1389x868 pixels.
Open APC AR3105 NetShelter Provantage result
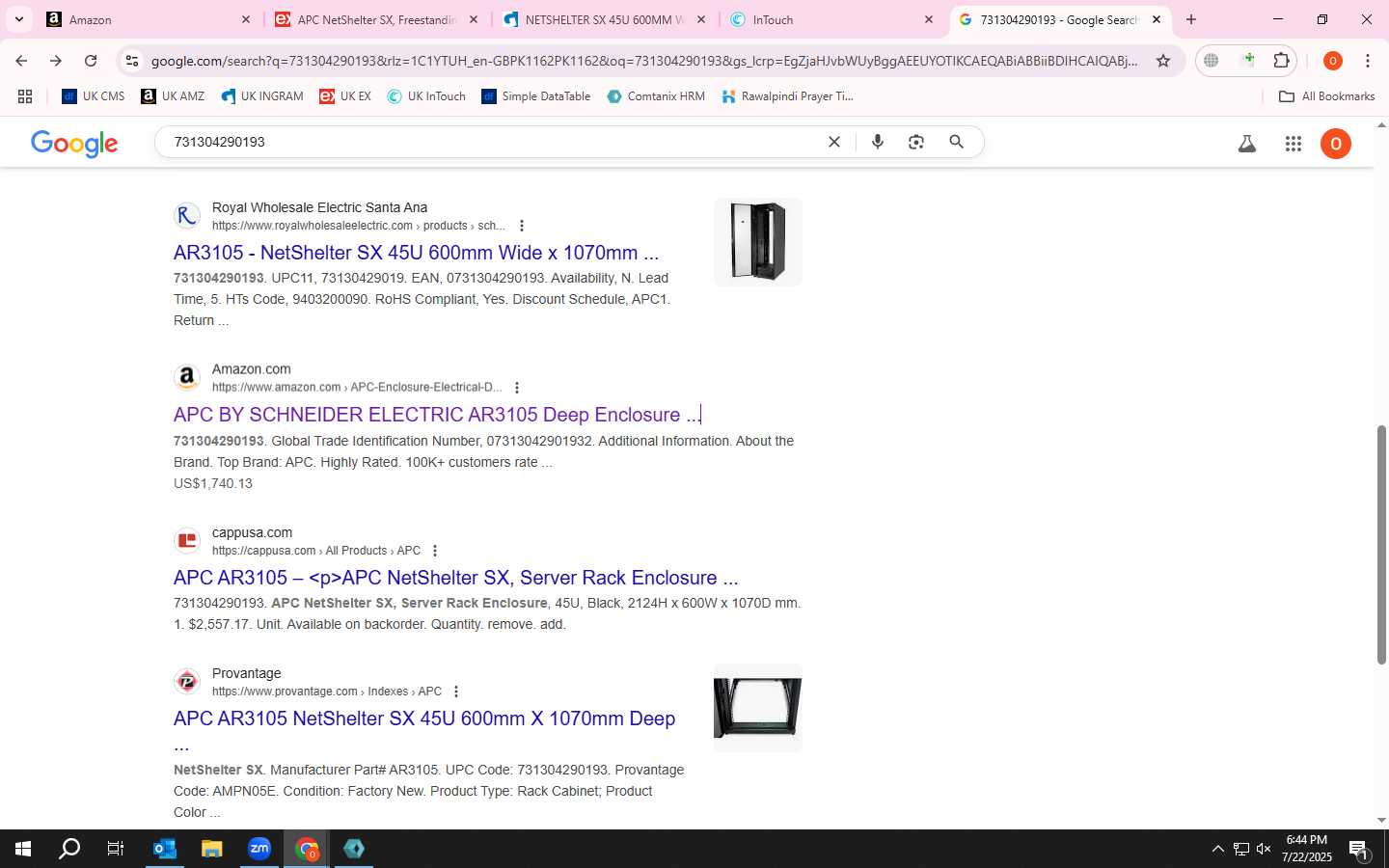point(424,719)
